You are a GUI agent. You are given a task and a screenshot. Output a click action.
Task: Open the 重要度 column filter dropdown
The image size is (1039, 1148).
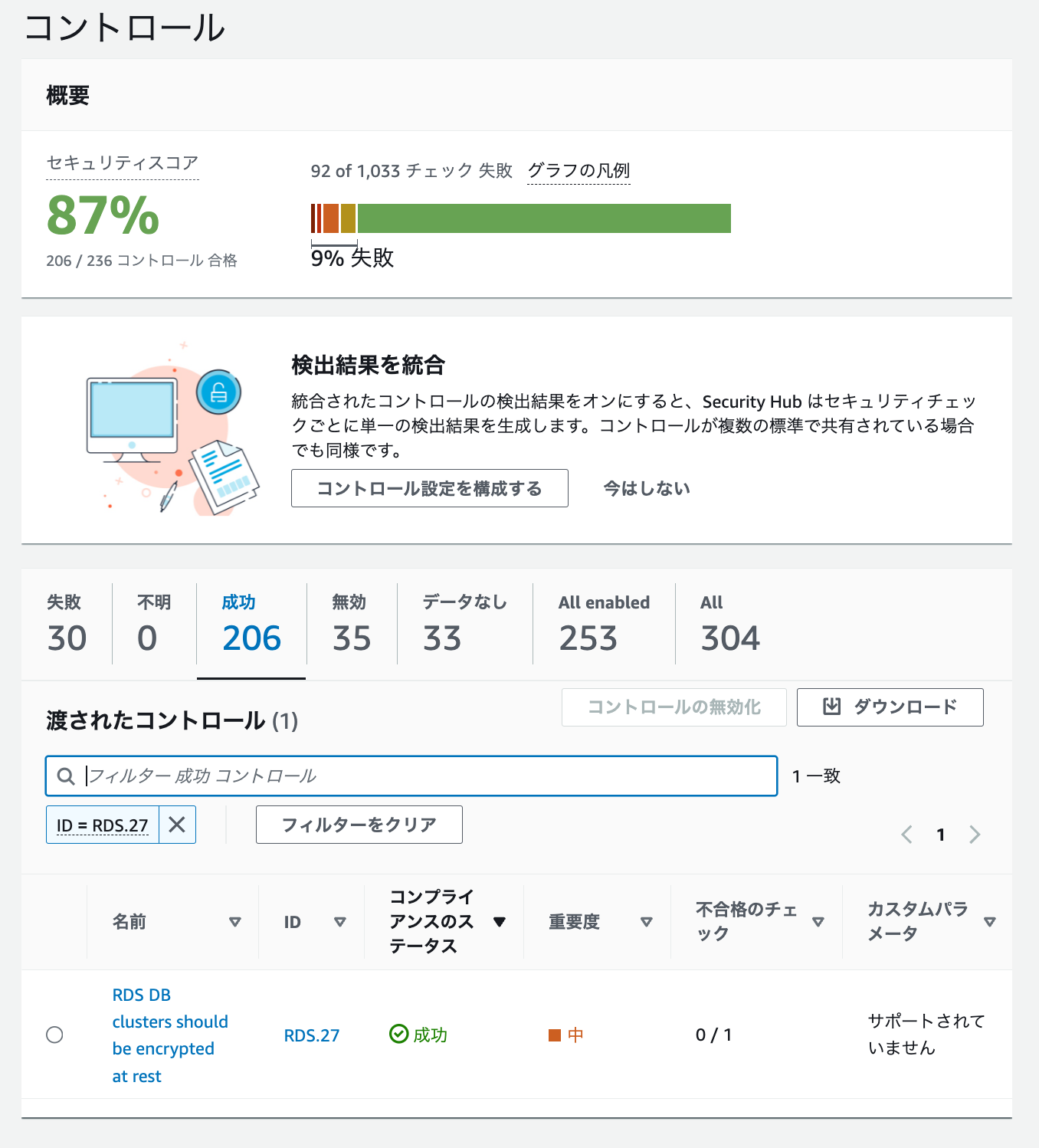[x=647, y=922]
